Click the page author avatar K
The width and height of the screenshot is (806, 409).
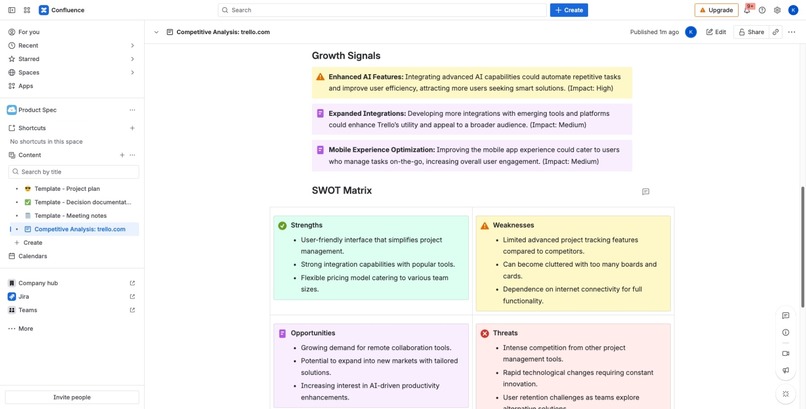(691, 32)
